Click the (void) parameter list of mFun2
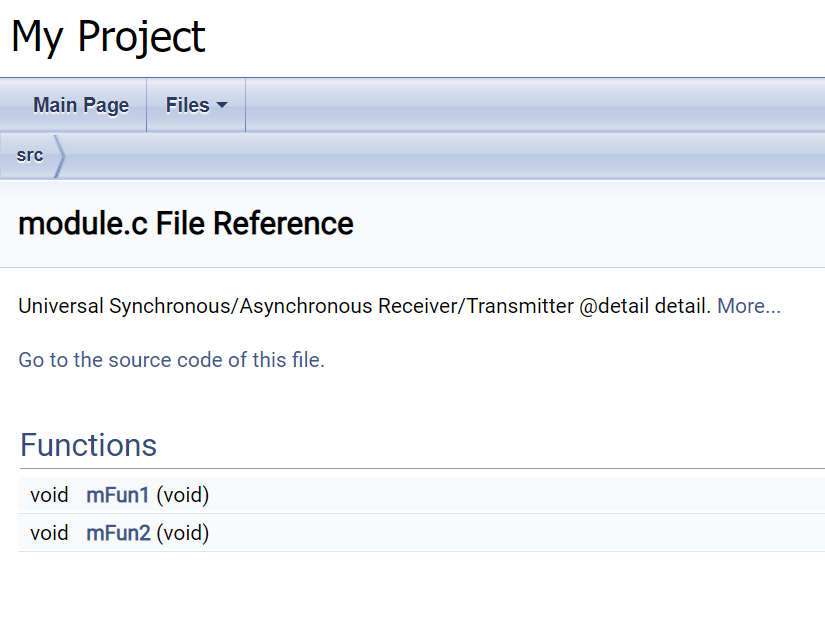This screenshot has height=618, width=825. pos(183,533)
